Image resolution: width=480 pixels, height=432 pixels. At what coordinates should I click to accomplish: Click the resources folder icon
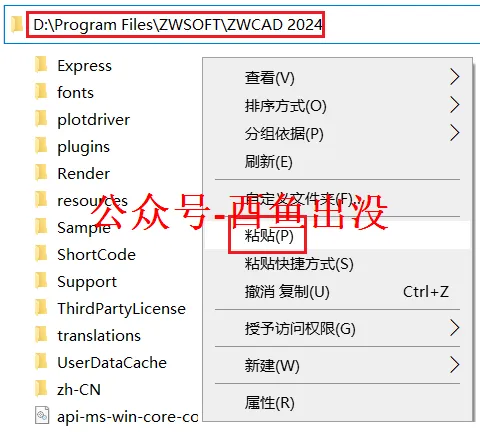pos(41,200)
